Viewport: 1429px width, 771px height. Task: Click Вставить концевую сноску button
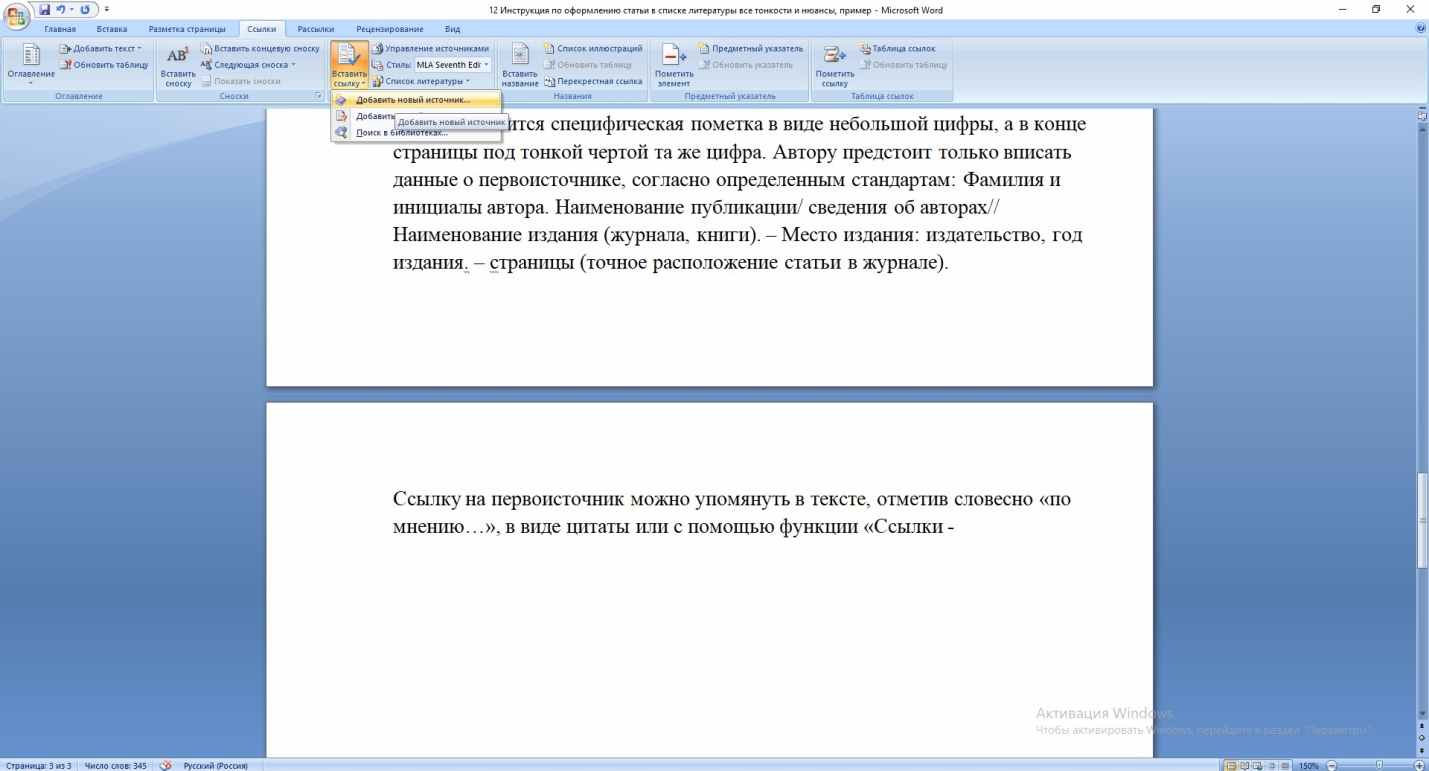260,49
